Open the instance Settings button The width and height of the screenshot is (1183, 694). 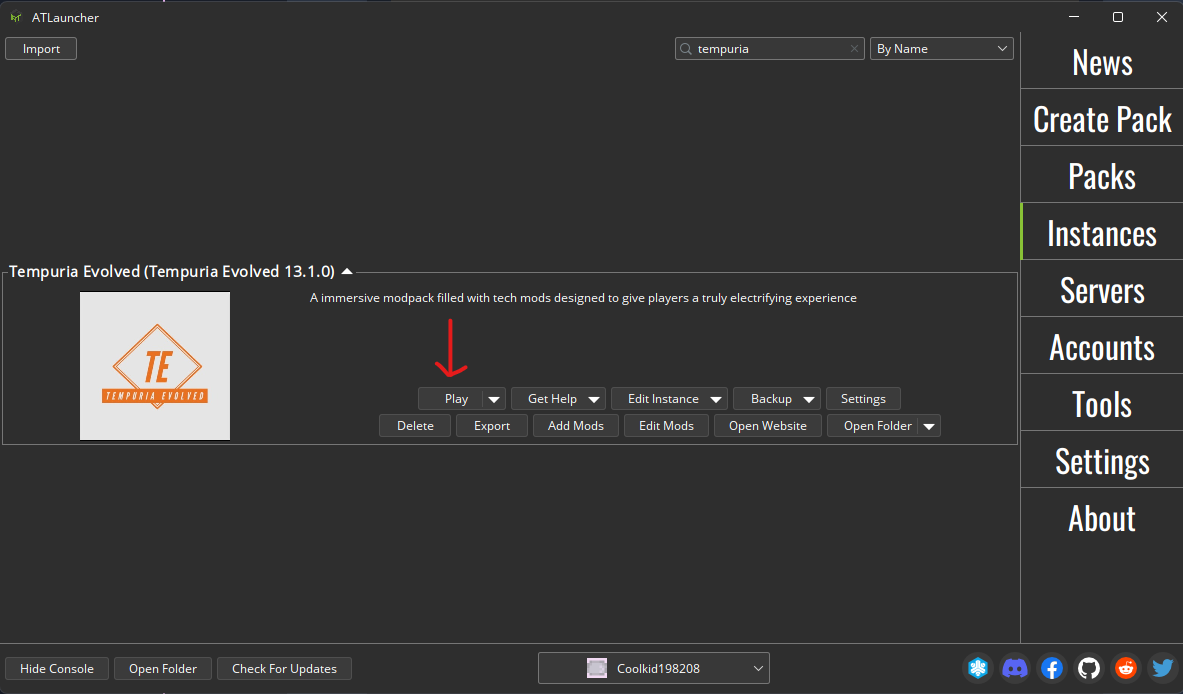click(x=863, y=399)
